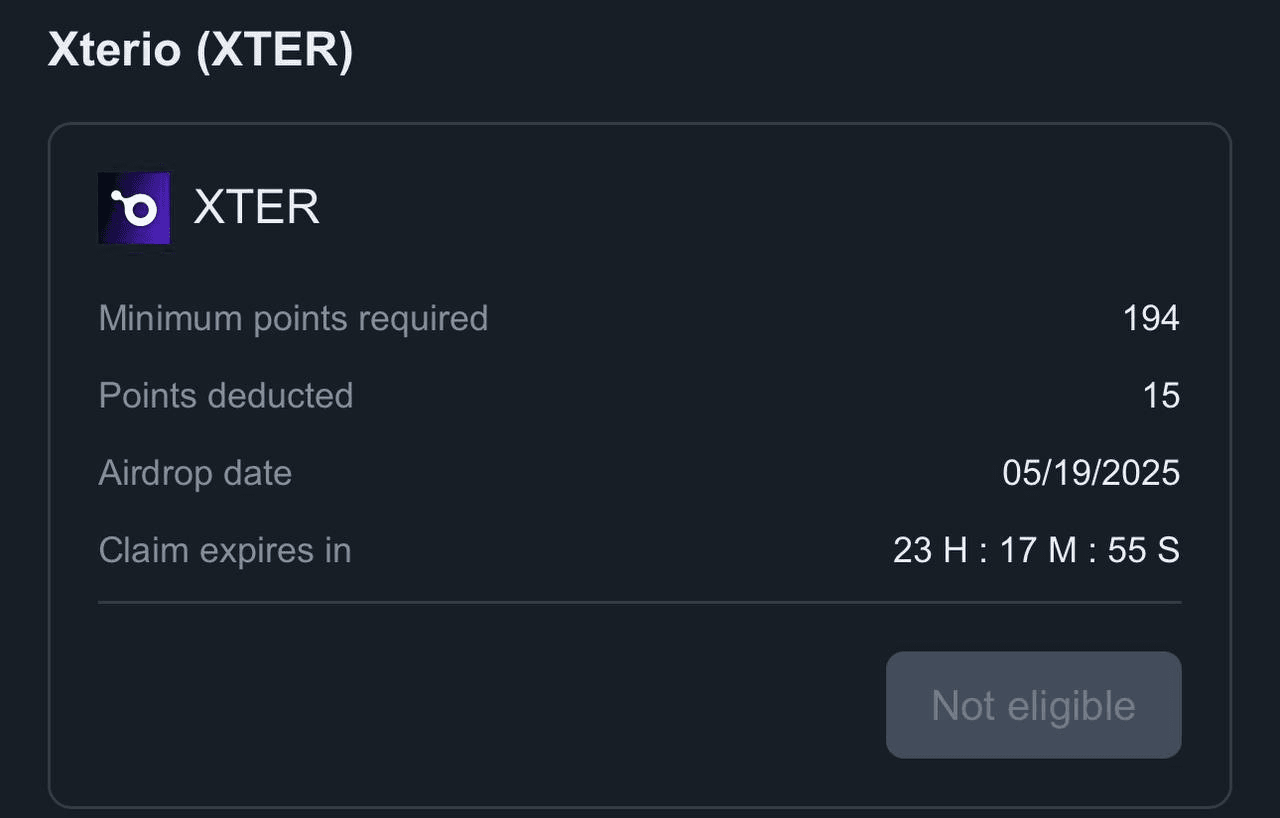Click the word required in first row
The width and height of the screenshot is (1280, 818).
tap(423, 320)
